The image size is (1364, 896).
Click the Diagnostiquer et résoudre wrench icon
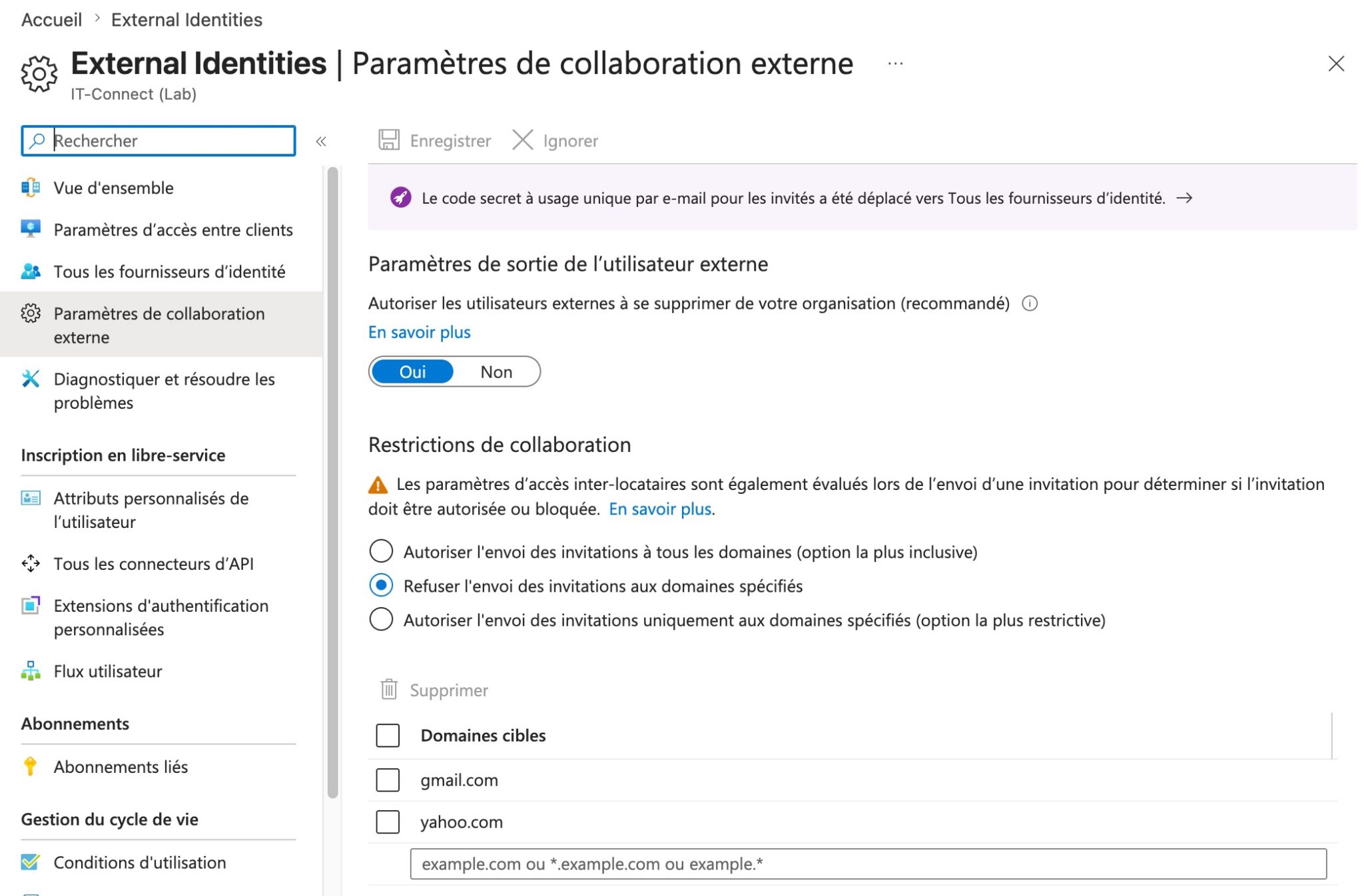pos(31,379)
